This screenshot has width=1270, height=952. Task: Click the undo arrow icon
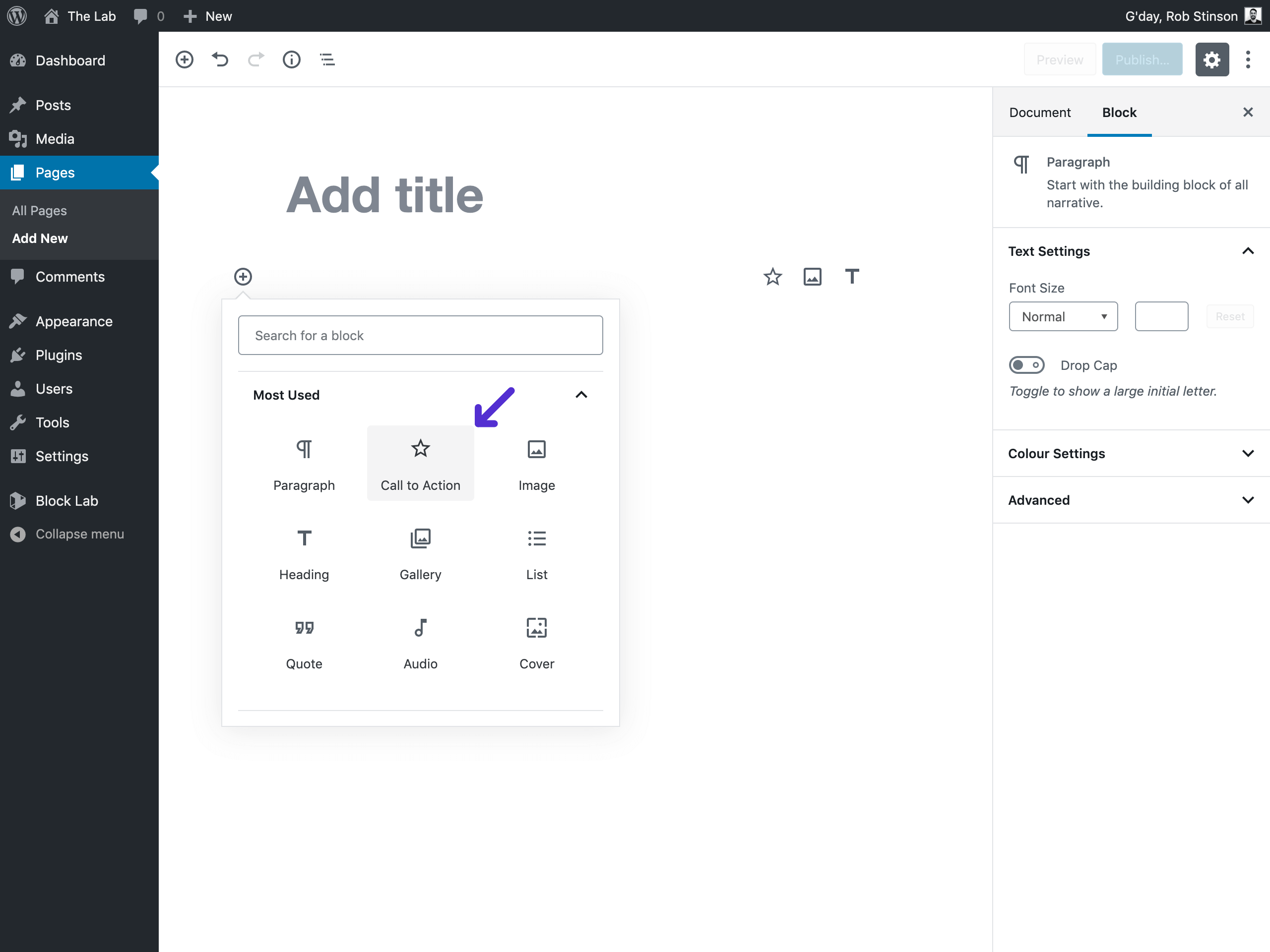[221, 59]
